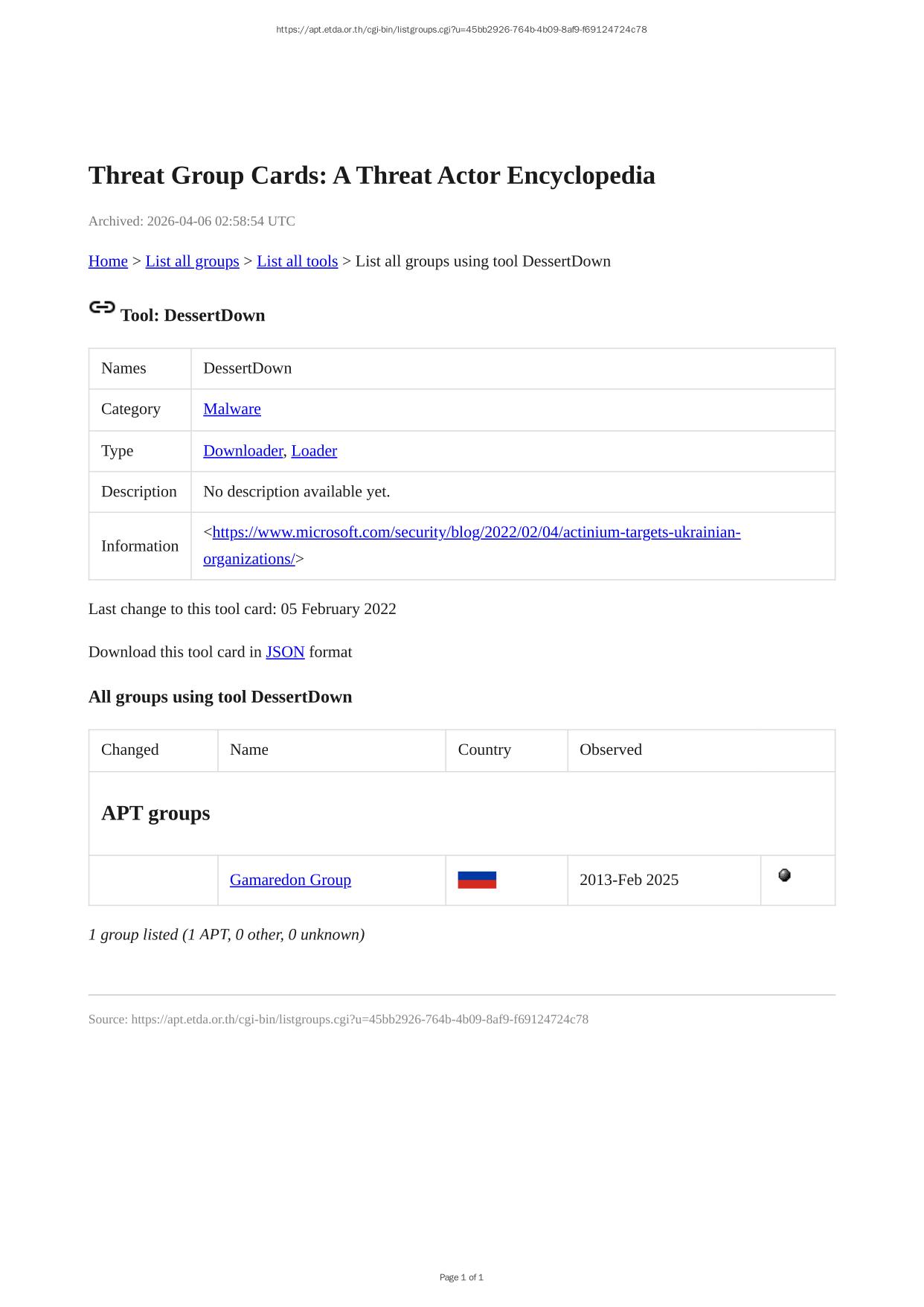Click the Name column header
The width and height of the screenshot is (924, 1307).
(249, 750)
